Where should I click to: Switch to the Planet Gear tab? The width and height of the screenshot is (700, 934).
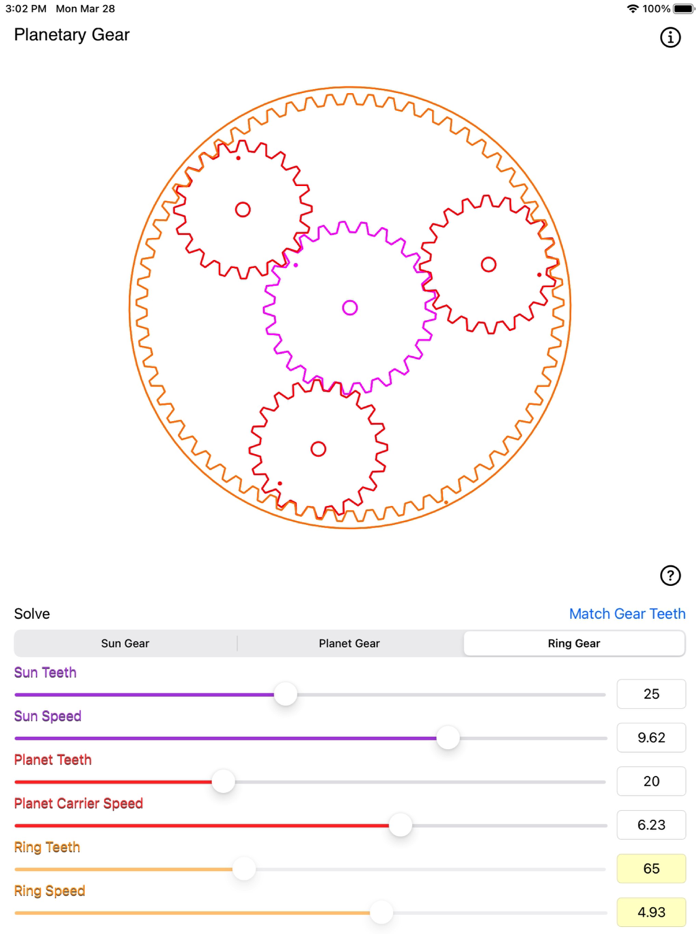[349, 643]
